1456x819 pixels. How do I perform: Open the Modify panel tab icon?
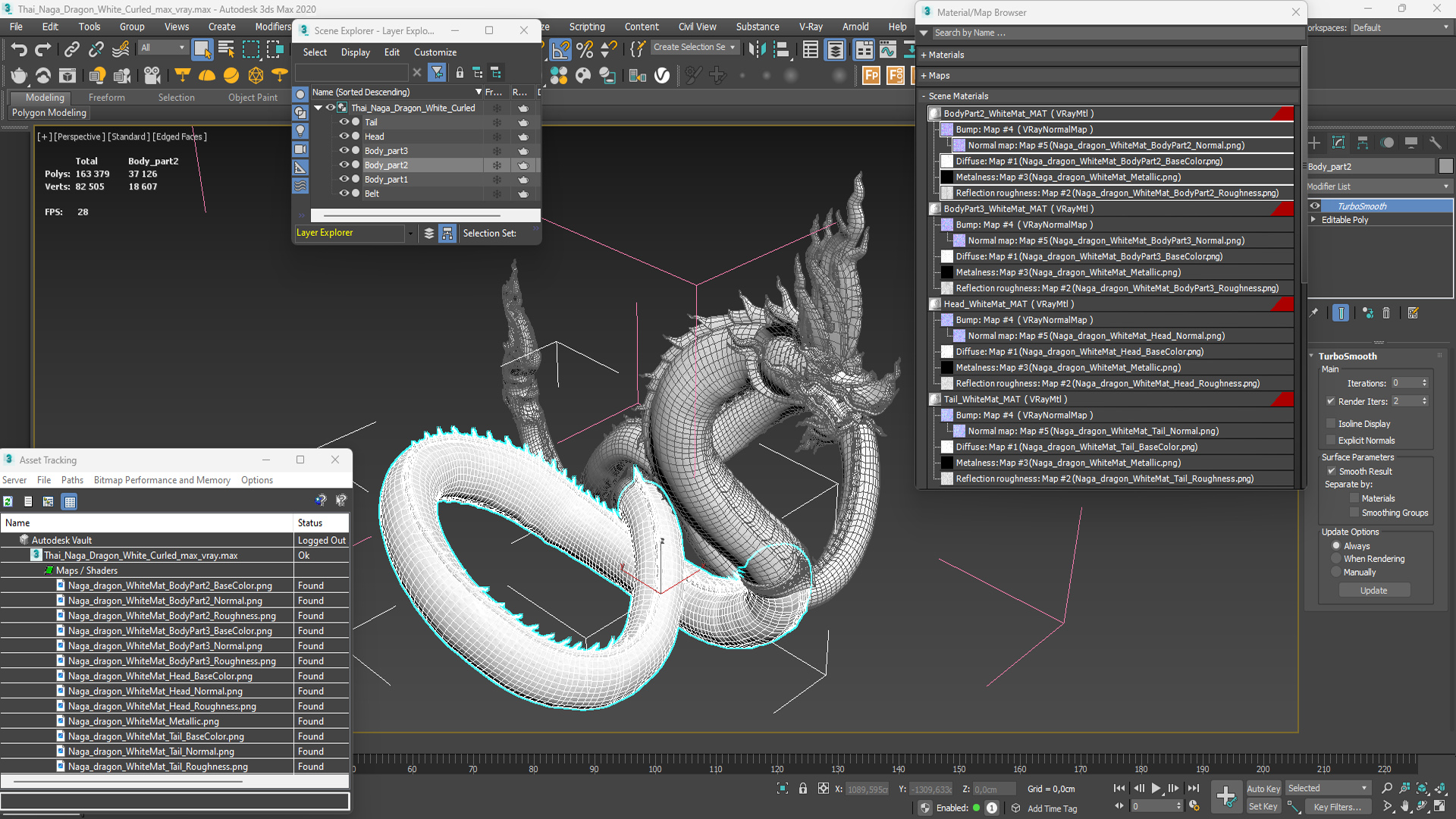click(x=1338, y=143)
